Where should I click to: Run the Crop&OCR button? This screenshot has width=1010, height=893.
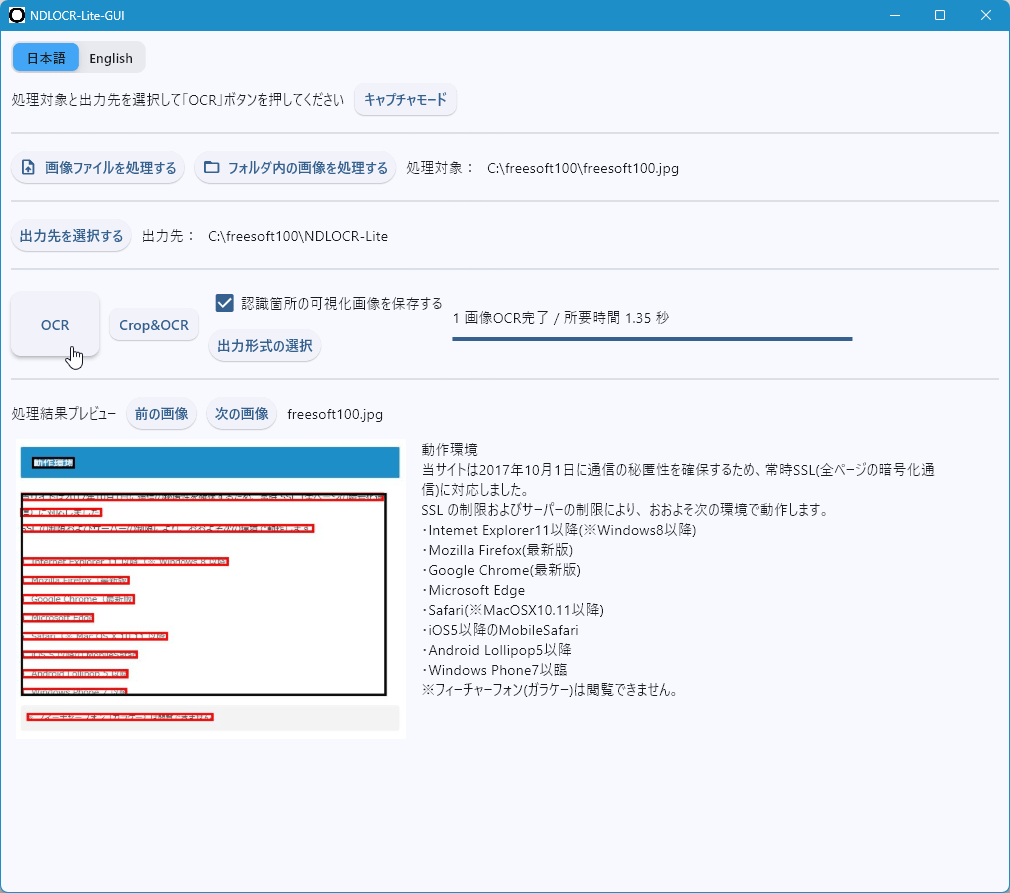154,325
